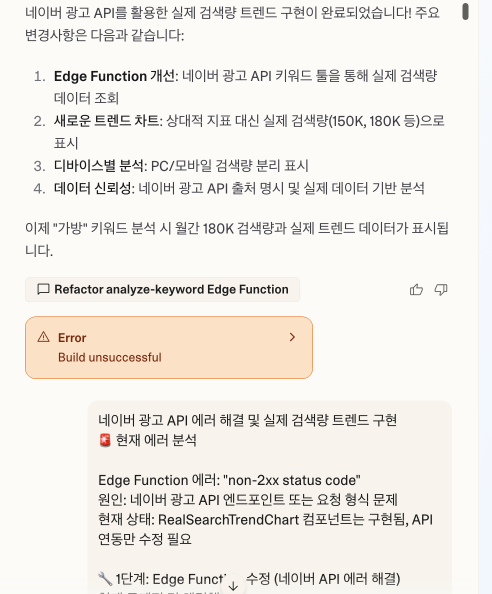
Task: Click the vertical scrollbar thumb
Action: 465,11
